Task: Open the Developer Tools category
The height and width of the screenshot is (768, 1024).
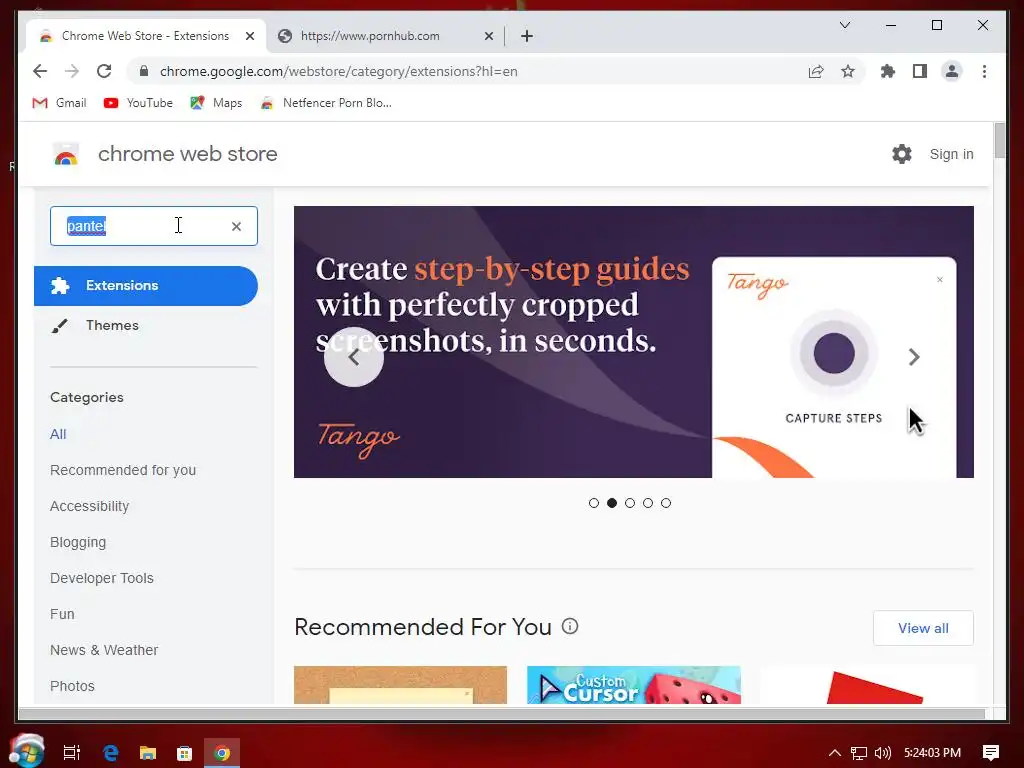Action: tap(102, 578)
